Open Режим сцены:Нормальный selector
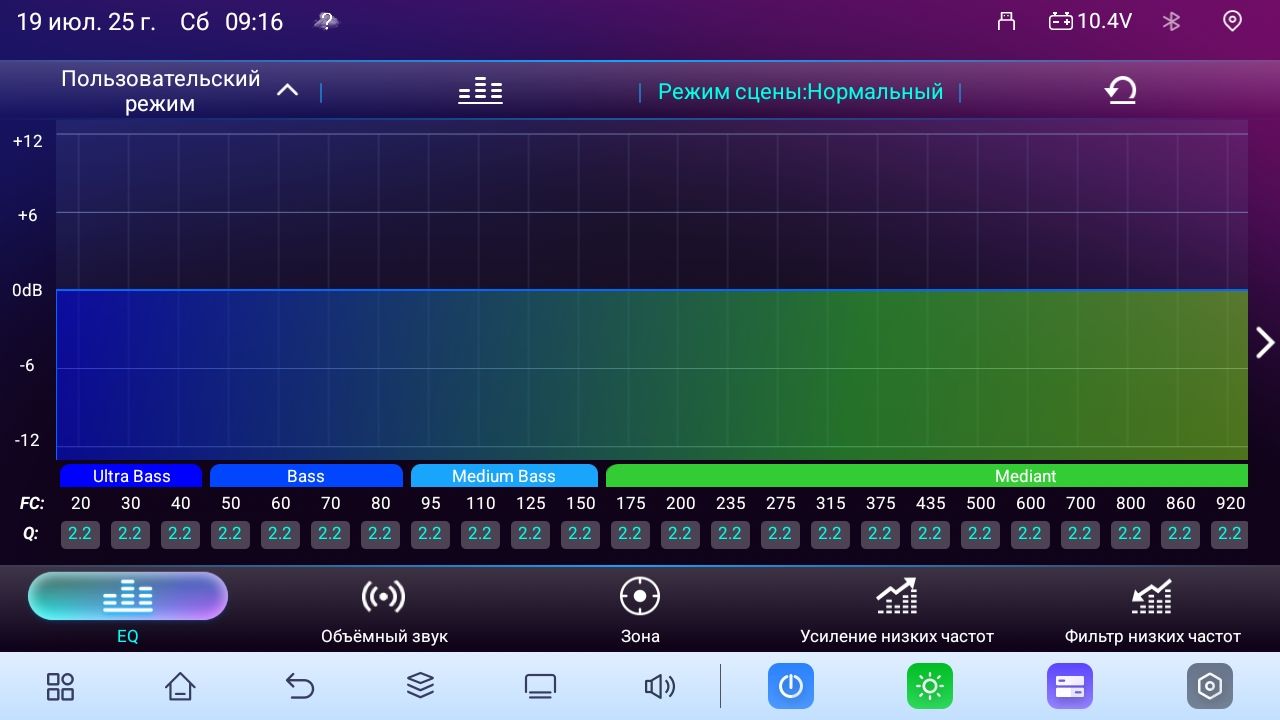Image resolution: width=1280 pixels, height=720 pixels. (800, 92)
